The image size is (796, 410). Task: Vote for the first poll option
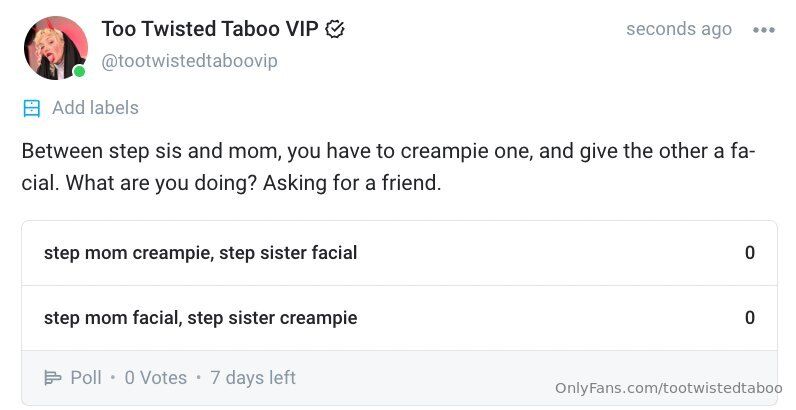200,253
